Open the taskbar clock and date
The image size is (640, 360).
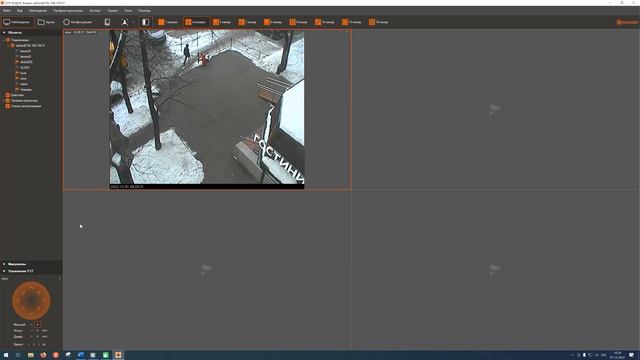pyautogui.click(x=618, y=355)
